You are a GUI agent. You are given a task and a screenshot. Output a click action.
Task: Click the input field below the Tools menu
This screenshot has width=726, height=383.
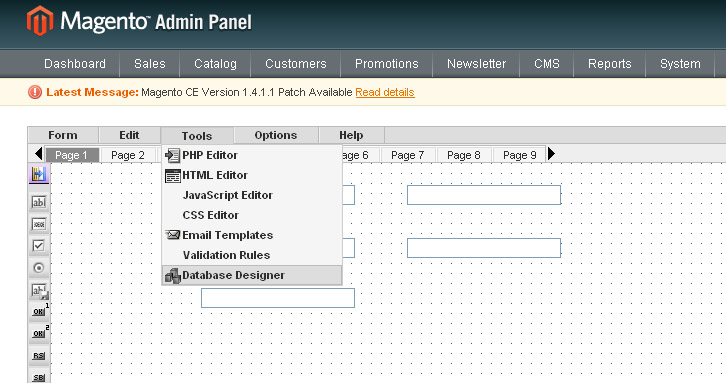[278, 298]
